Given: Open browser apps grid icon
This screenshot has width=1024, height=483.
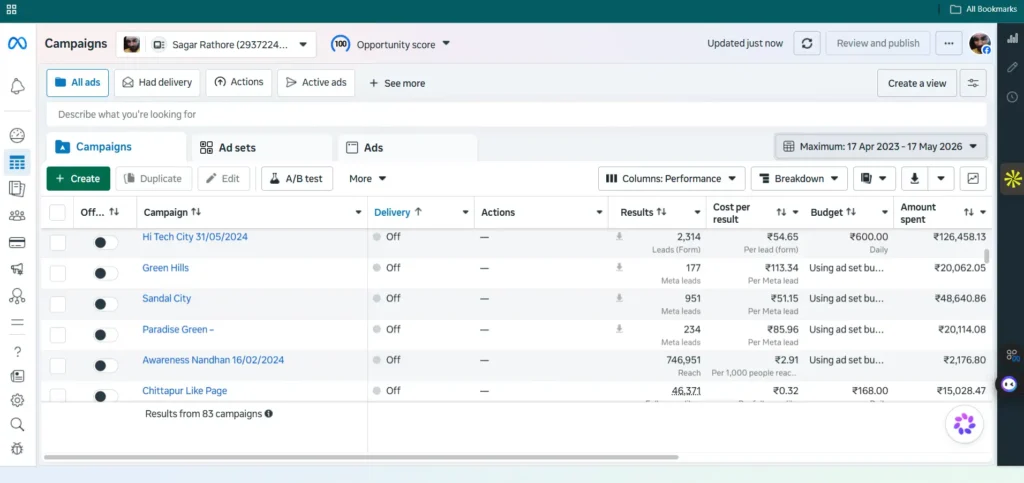Looking at the screenshot, I should 12,9.
